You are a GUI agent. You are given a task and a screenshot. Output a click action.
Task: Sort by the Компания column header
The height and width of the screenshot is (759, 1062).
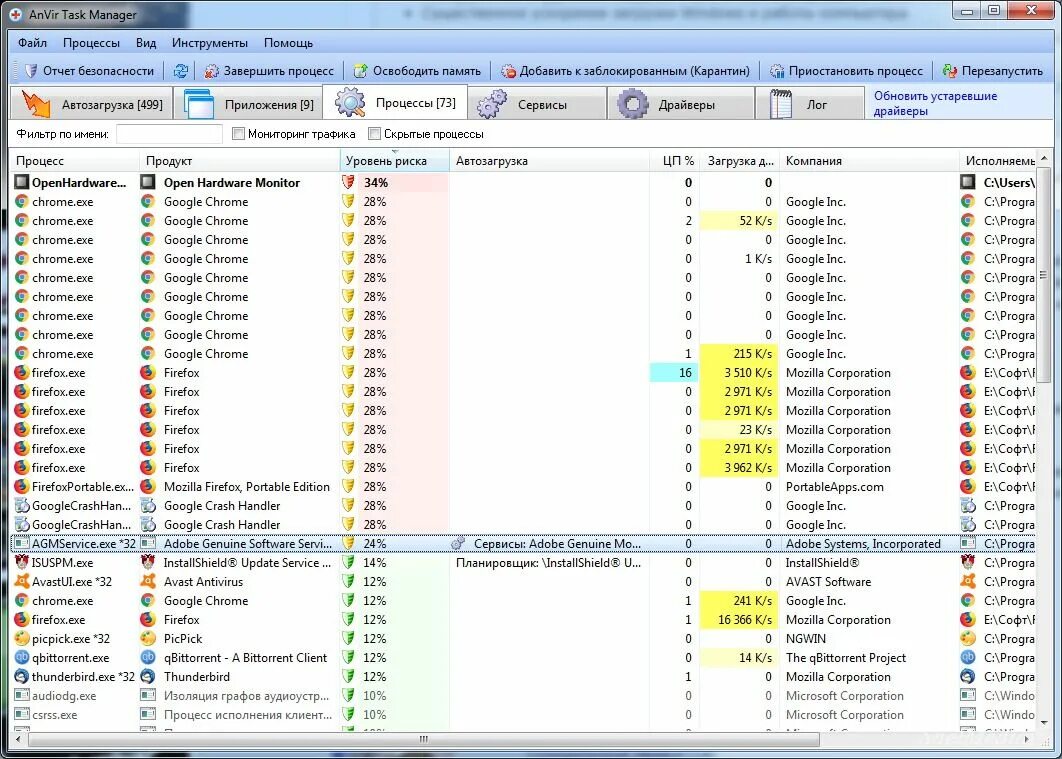869,160
